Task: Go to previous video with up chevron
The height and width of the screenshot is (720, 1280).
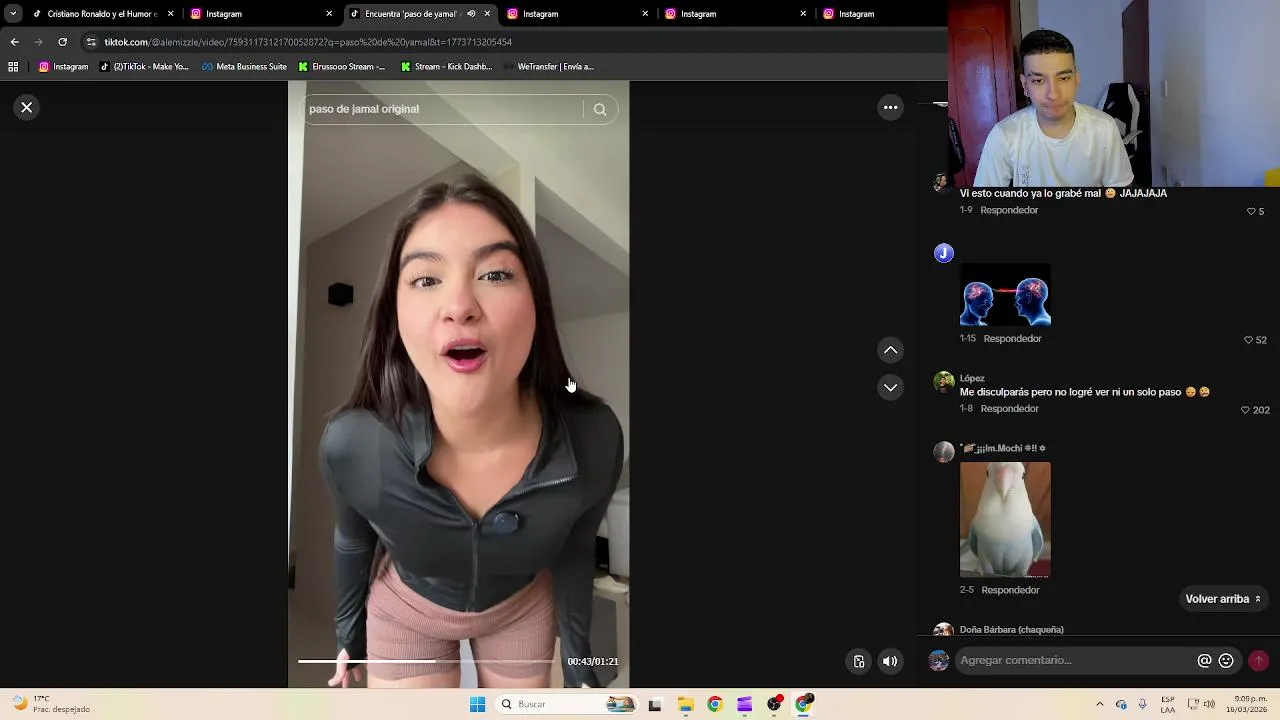Action: pyautogui.click(x=890, y=350)
